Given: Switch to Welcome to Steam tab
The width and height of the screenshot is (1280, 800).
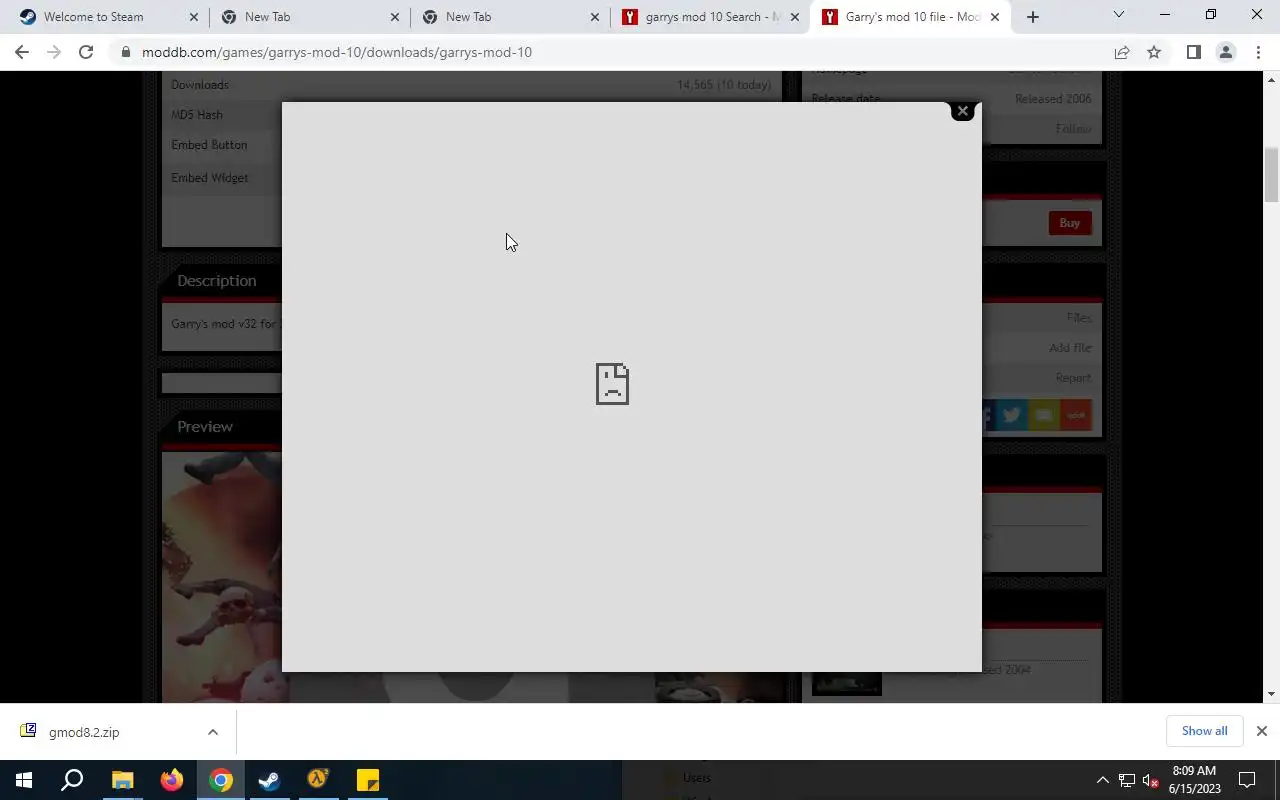Looking at the screenshot, I should click(93, 17).
